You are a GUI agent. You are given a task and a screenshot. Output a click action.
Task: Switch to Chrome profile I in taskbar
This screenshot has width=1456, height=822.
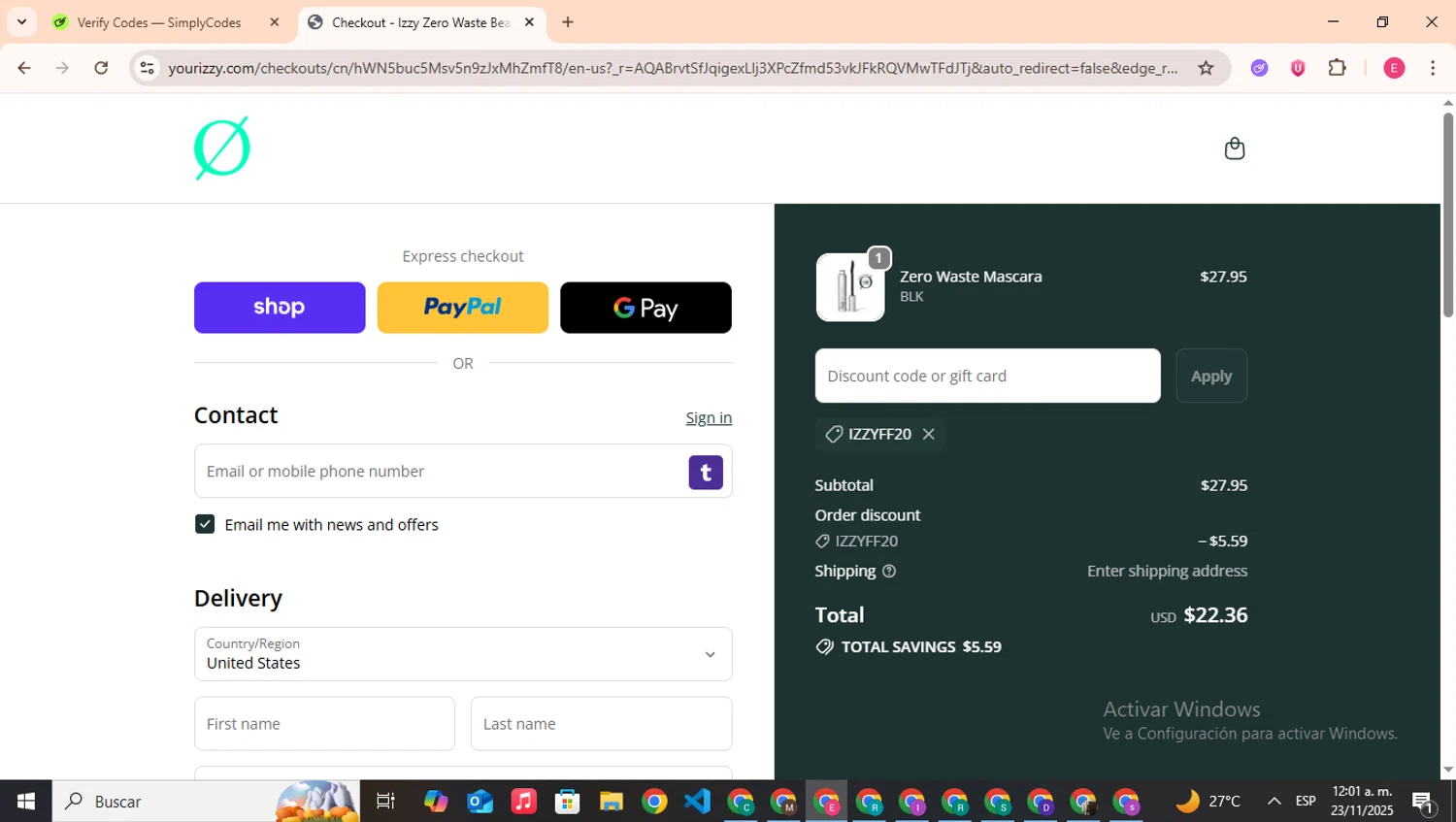[x=911, y=803]
